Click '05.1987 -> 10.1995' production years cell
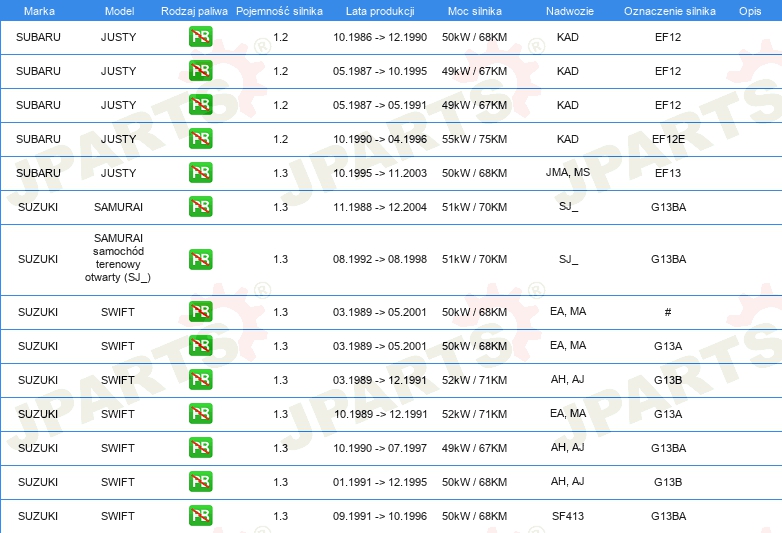 coord(380,71)
